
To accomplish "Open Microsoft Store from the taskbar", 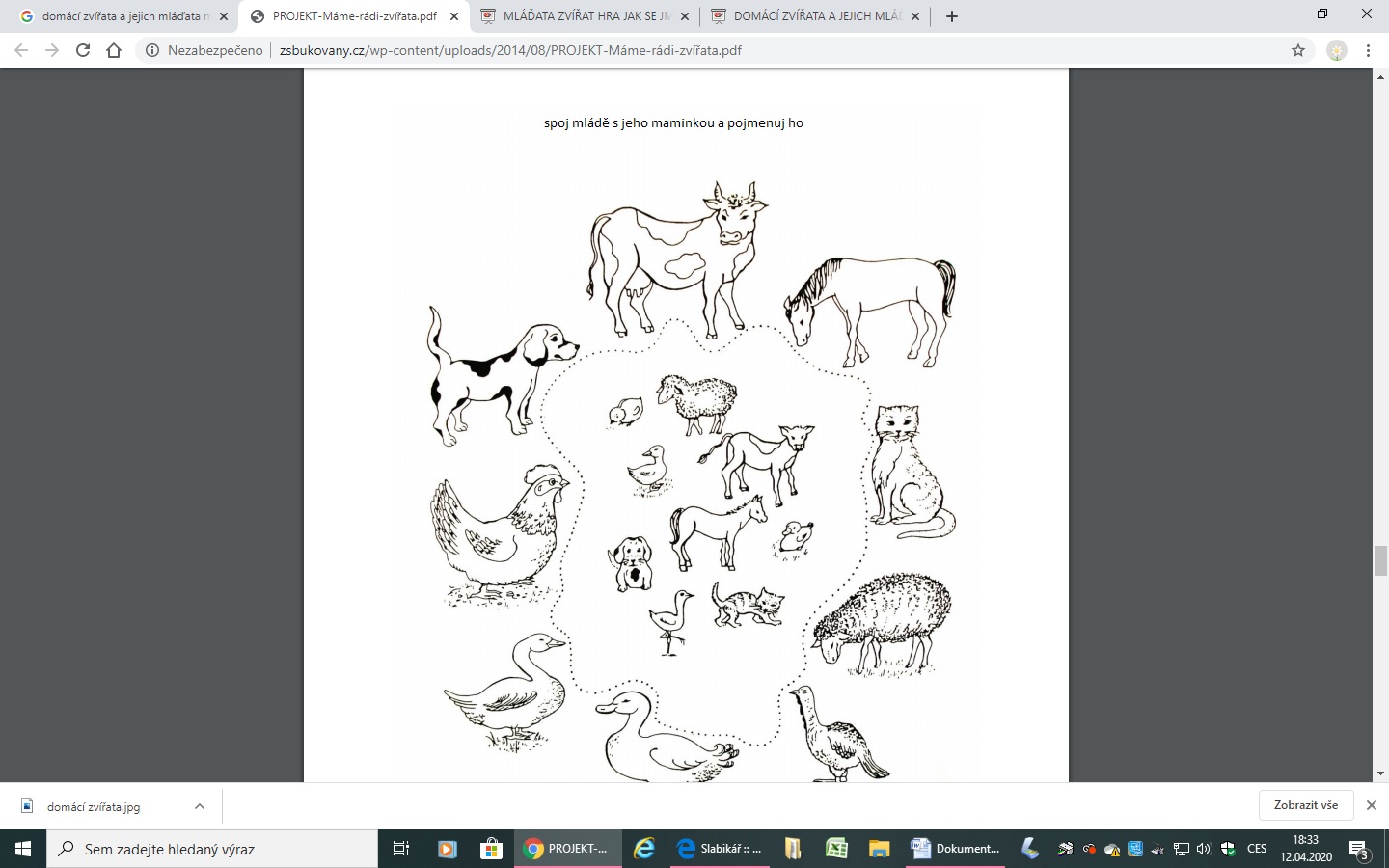I will pos(492,849).
